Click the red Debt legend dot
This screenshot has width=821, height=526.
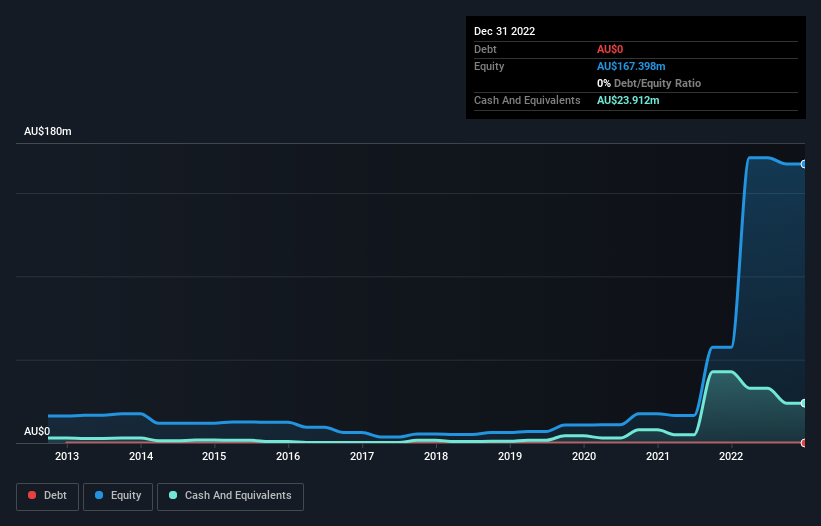click(x=32, y=495)
